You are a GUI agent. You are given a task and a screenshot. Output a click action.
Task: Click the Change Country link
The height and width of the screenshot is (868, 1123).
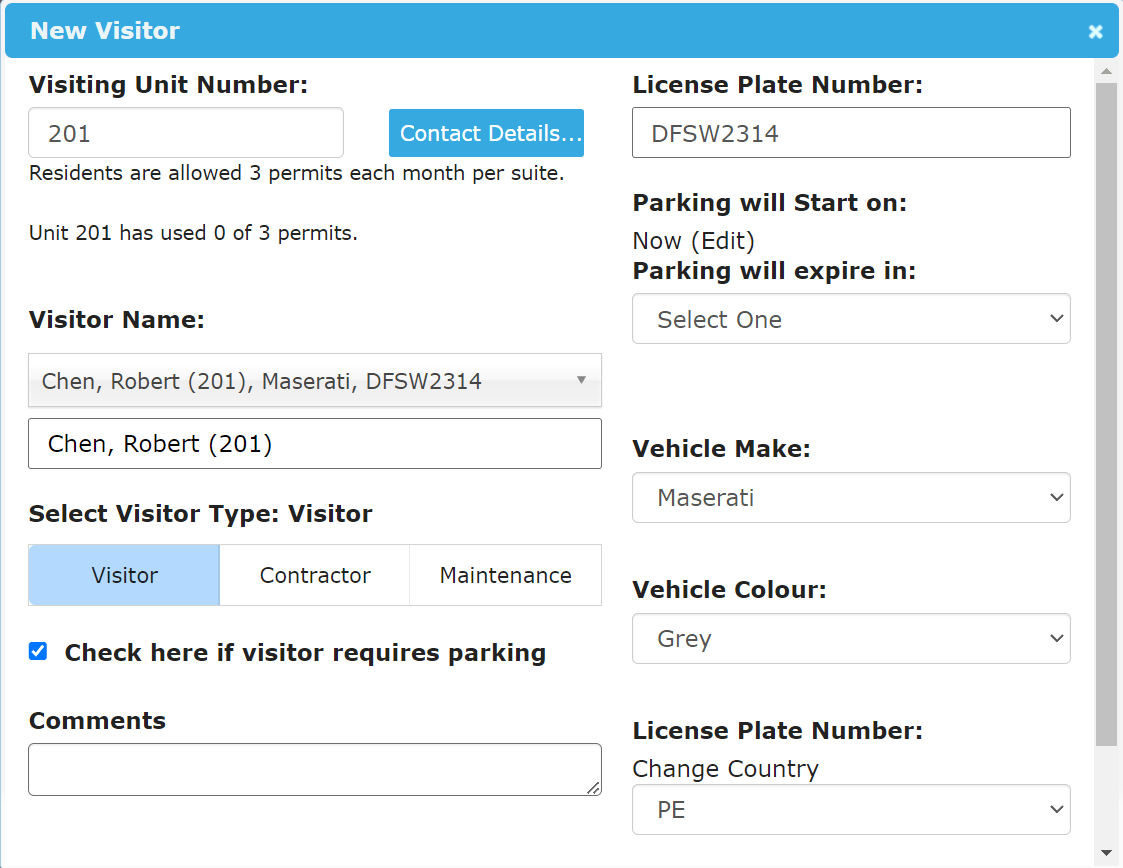725,769
